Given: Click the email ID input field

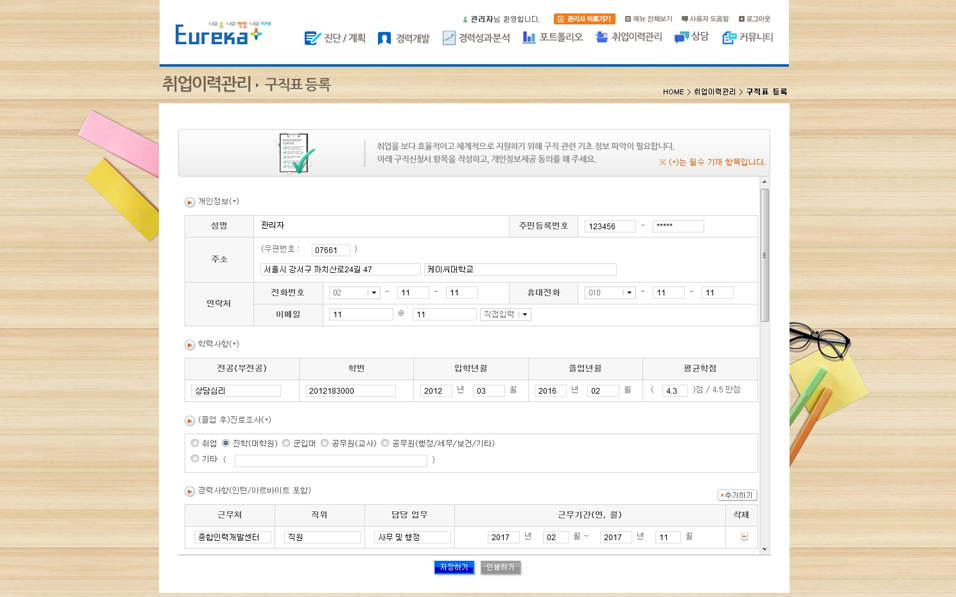Looking at the screenshot, I should point(361,315).
